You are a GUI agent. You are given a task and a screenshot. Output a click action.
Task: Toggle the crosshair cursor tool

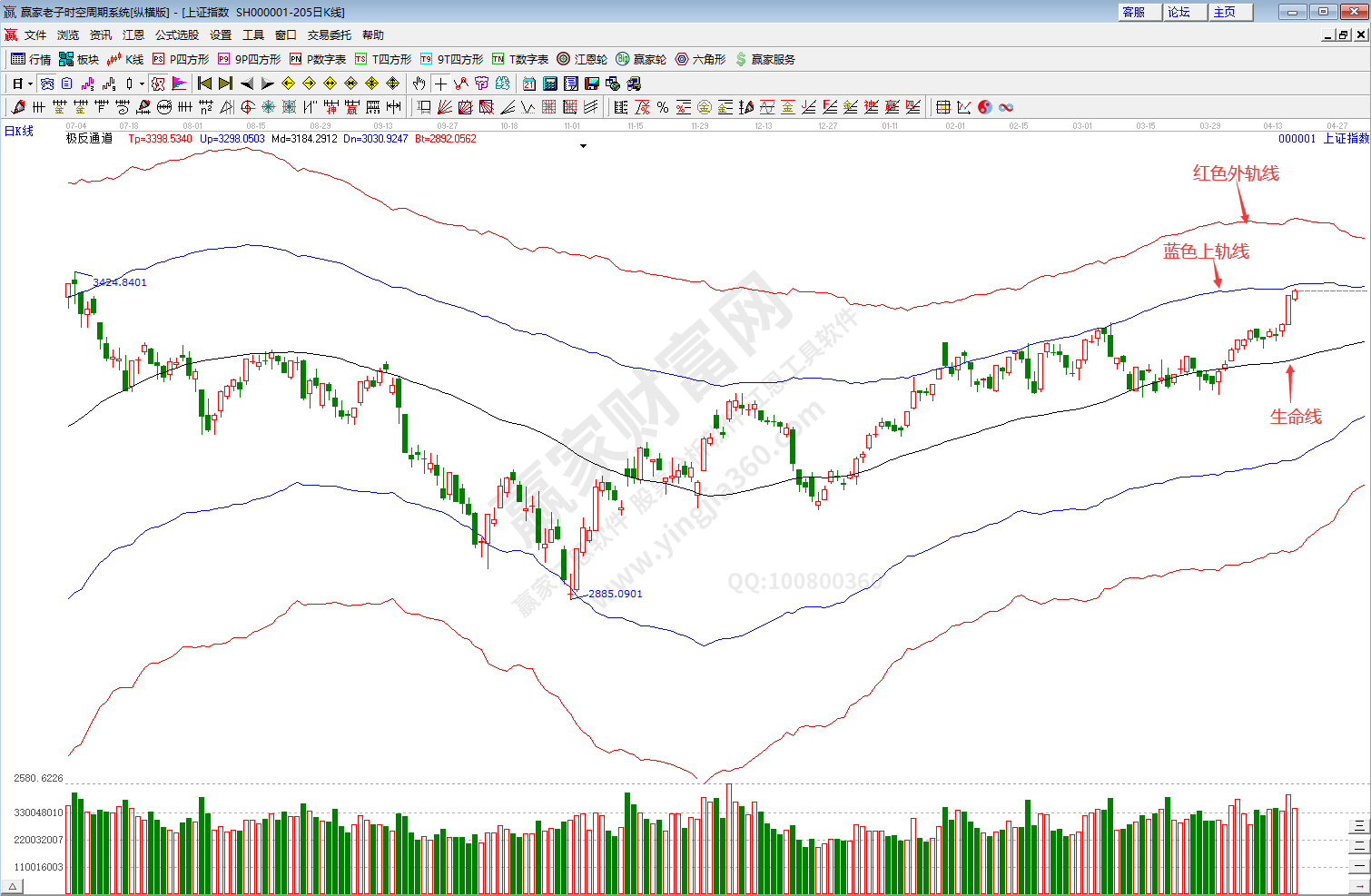click(x=440, y=84)
